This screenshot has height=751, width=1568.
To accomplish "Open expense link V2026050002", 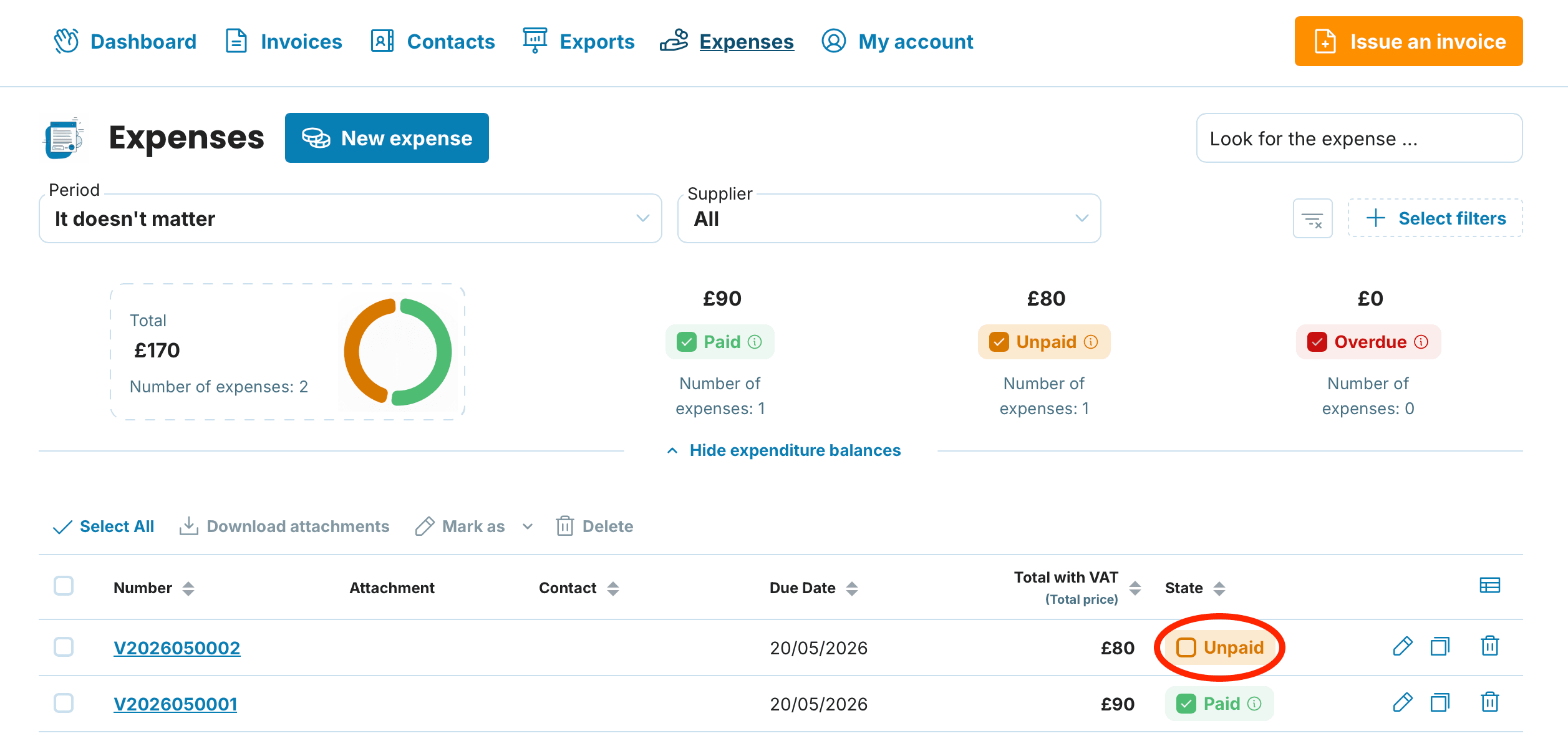I will pyautogui.click(x=177, y=647).
